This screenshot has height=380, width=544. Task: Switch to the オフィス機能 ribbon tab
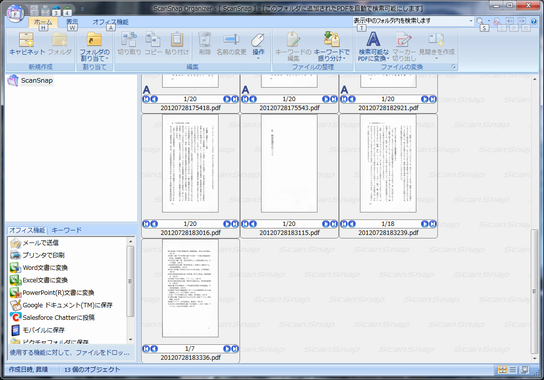pos(110,22)
